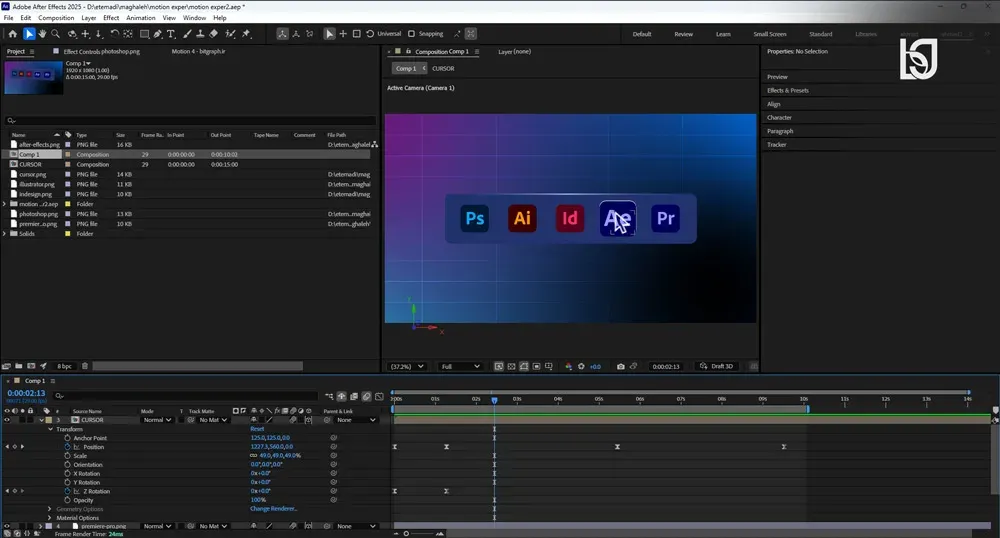Open the Animation menu
The image size is (1000, 538).
(140, 18)
